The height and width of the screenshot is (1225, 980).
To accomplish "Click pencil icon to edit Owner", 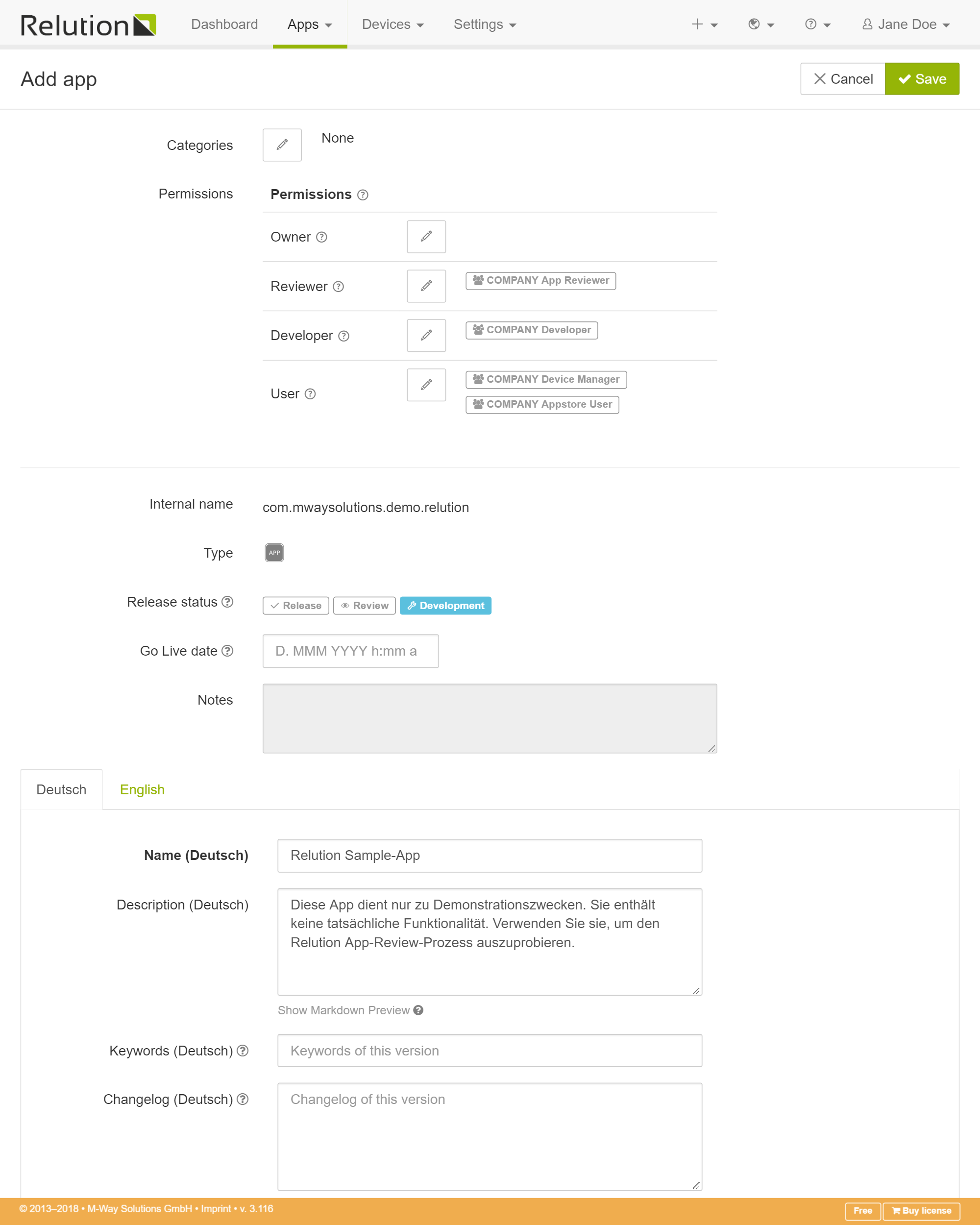I will [x=426, y=236].
